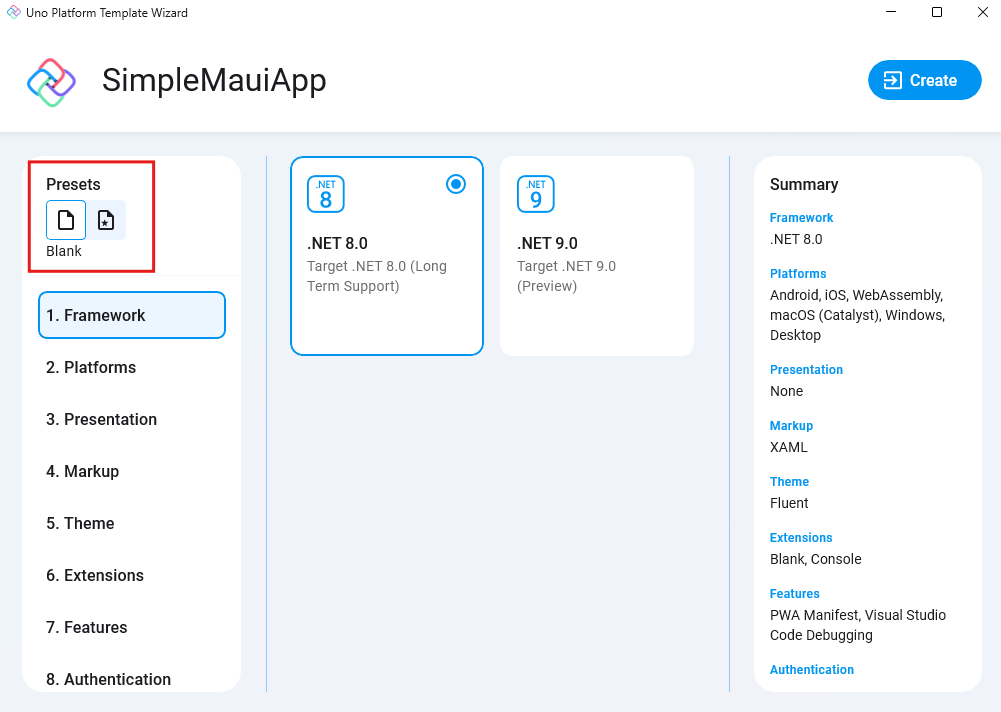Choose the .NET 9.0 framework card
This screenshot has width=1001, height=712.
(x=596, y=255)
